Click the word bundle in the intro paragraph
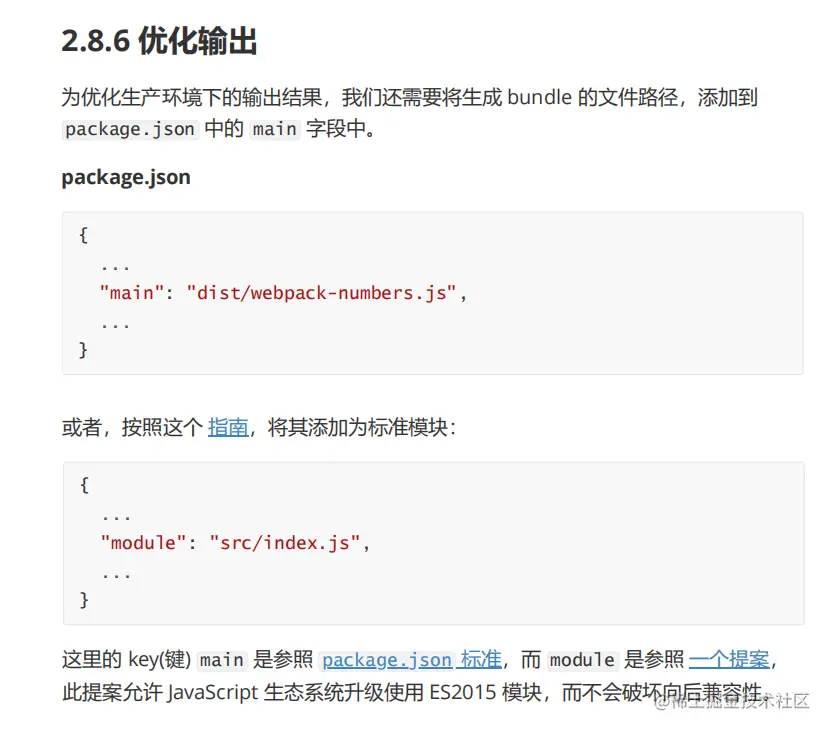831x732 pixels. [540, 98]
